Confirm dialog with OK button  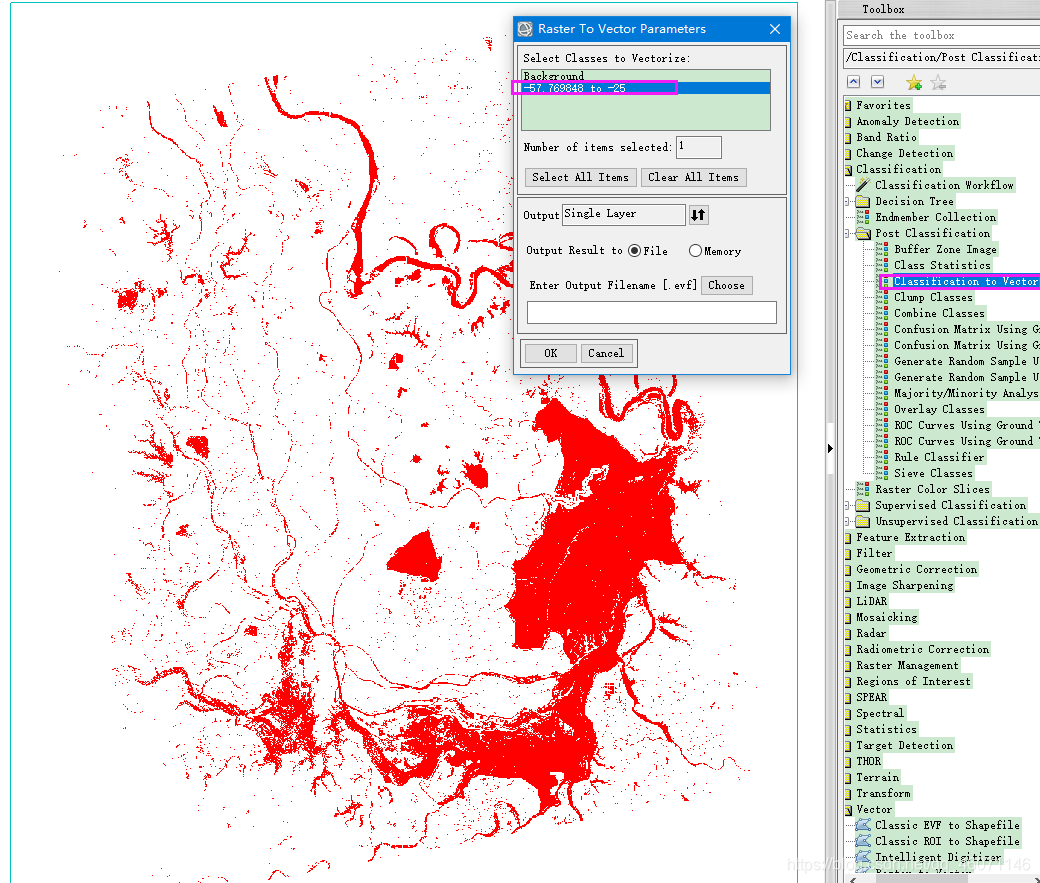point(551,353)
